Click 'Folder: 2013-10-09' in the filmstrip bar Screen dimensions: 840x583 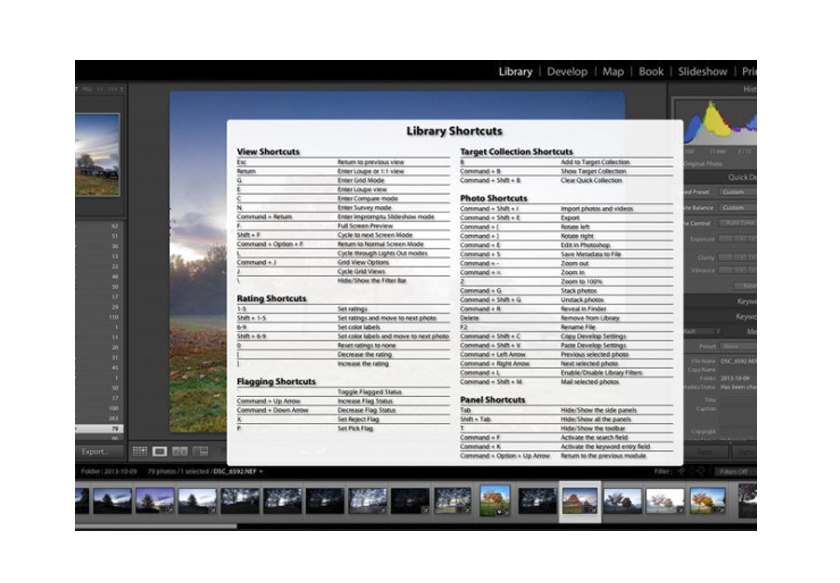(109, 472)
